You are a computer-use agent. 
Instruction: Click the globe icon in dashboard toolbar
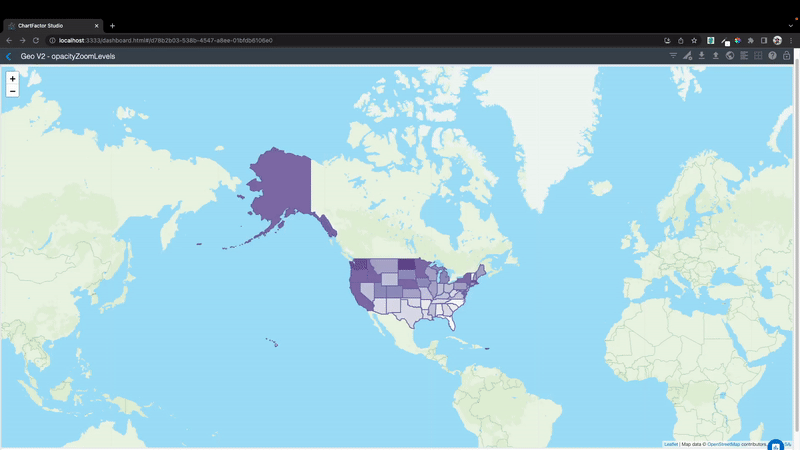point(730,56)
